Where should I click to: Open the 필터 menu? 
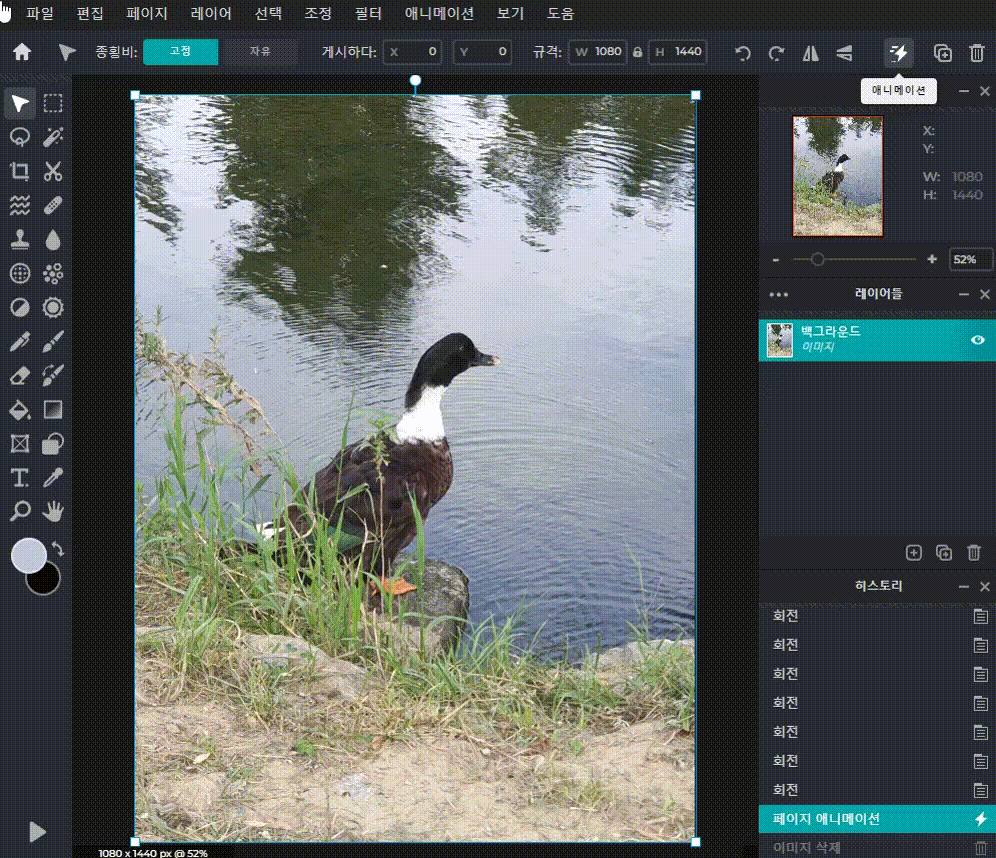368,13
